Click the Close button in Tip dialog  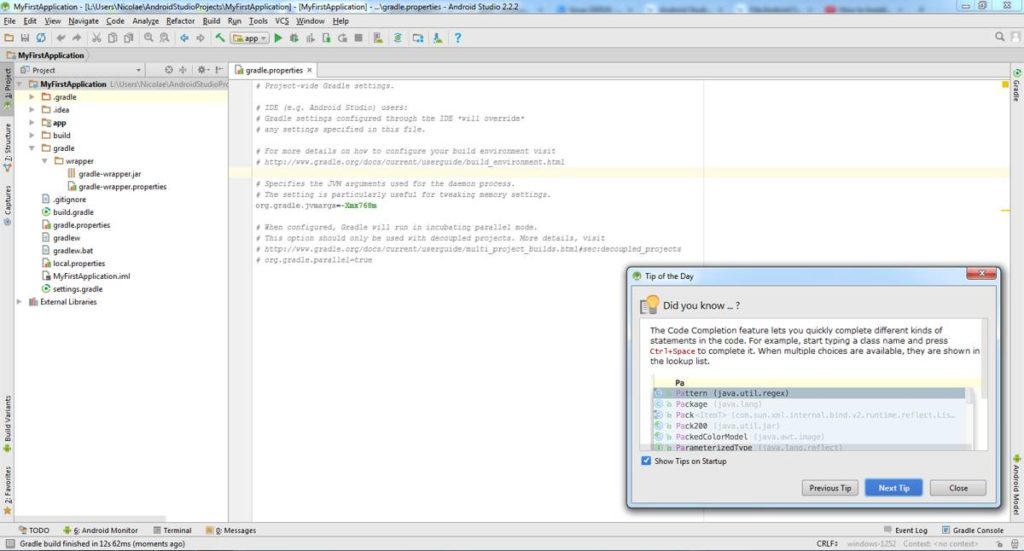pos(958,488)
